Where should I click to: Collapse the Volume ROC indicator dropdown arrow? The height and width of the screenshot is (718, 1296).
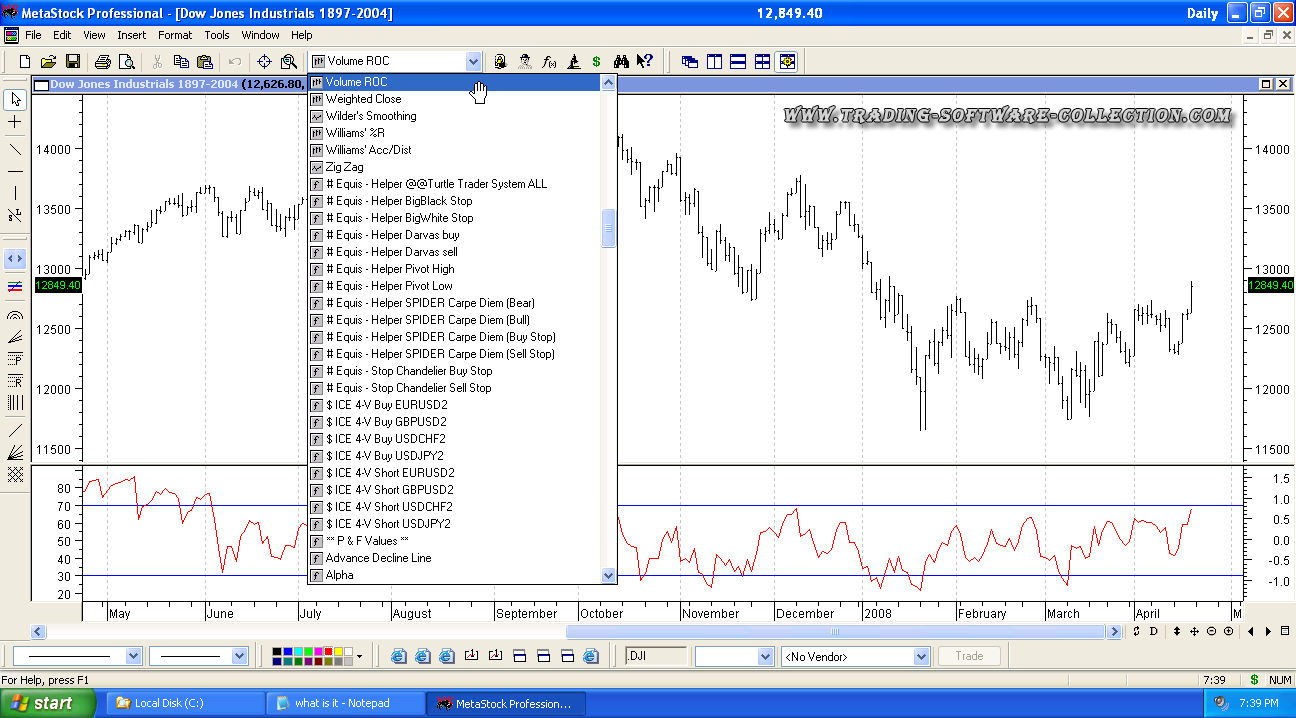coord(473,62)
